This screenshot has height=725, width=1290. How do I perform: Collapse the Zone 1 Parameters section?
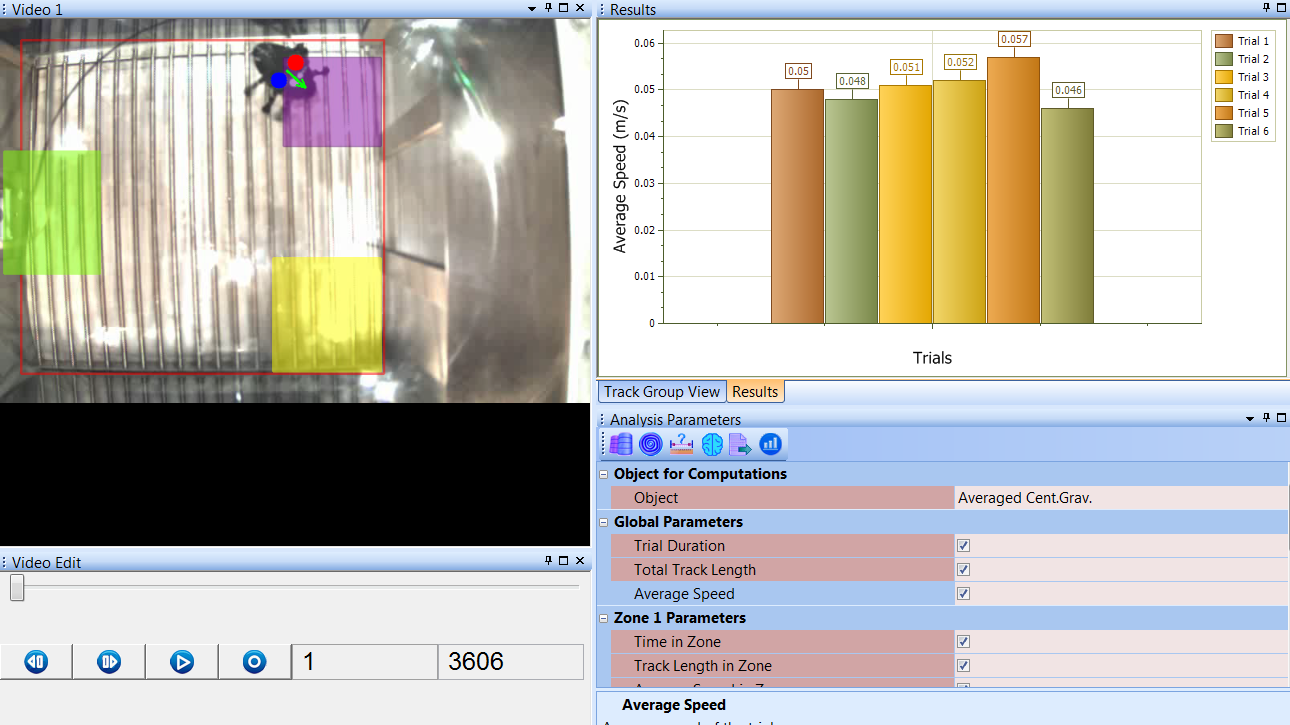(604, 618)
